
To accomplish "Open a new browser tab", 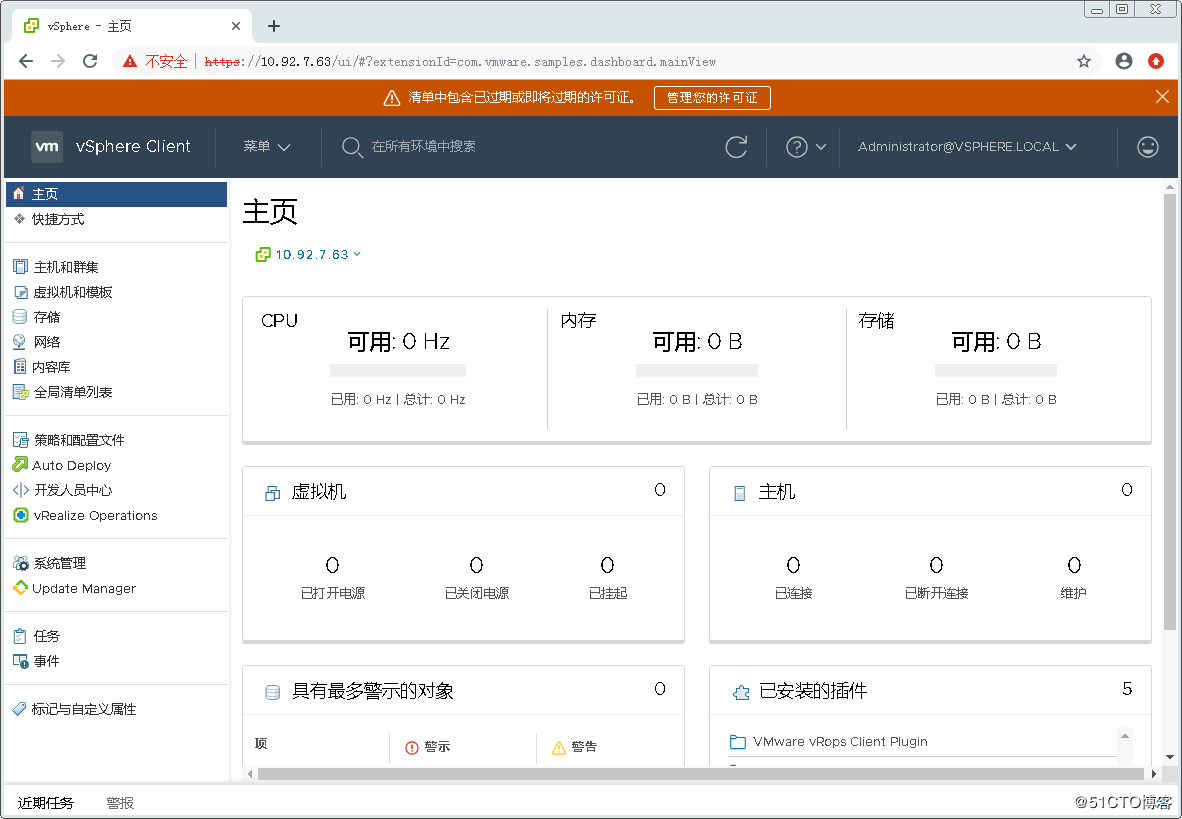I will pyautogui.click(x=274, y=26).
